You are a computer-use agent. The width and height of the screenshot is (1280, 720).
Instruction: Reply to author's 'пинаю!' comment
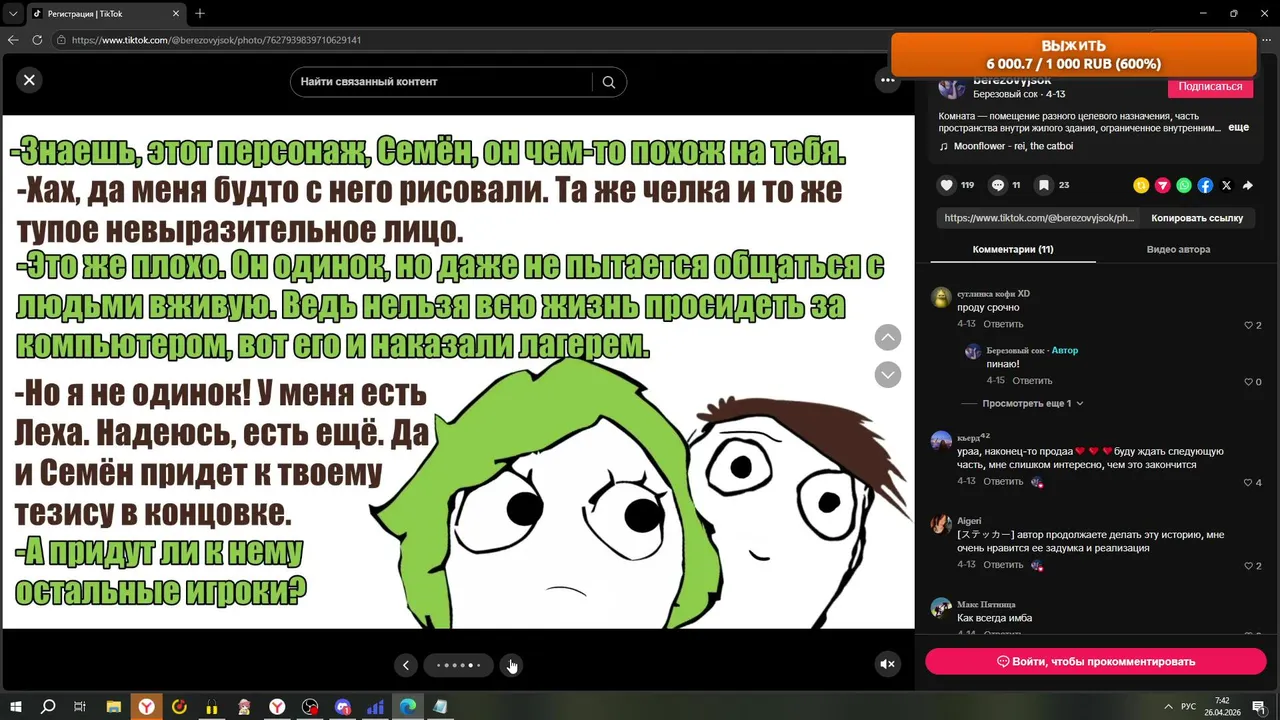point(1032,381)
